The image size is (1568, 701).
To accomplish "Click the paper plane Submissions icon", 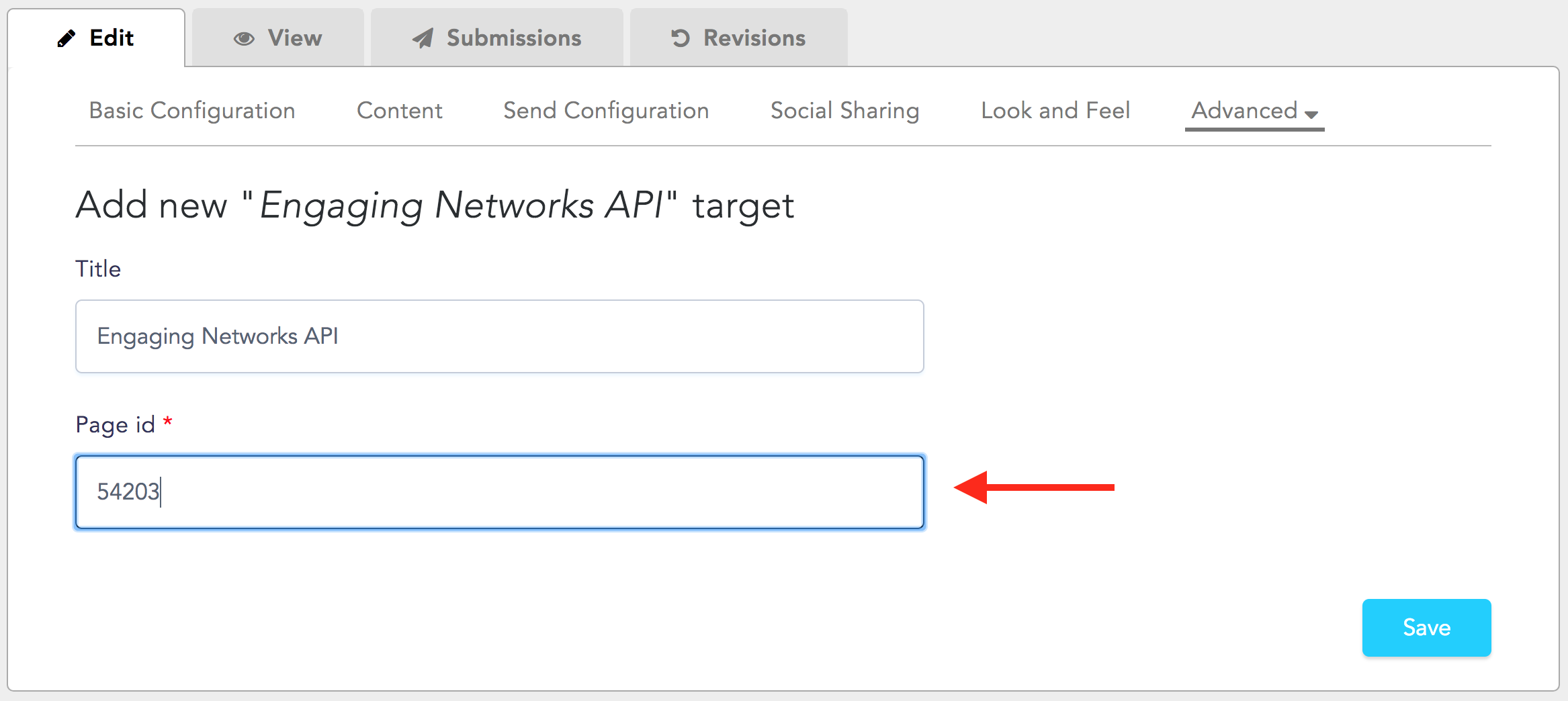I will coord(423,39).
